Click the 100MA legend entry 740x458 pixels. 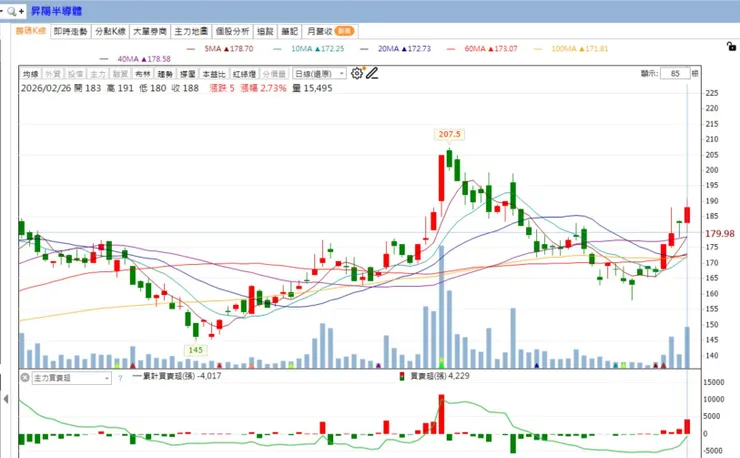pos(571,49)
